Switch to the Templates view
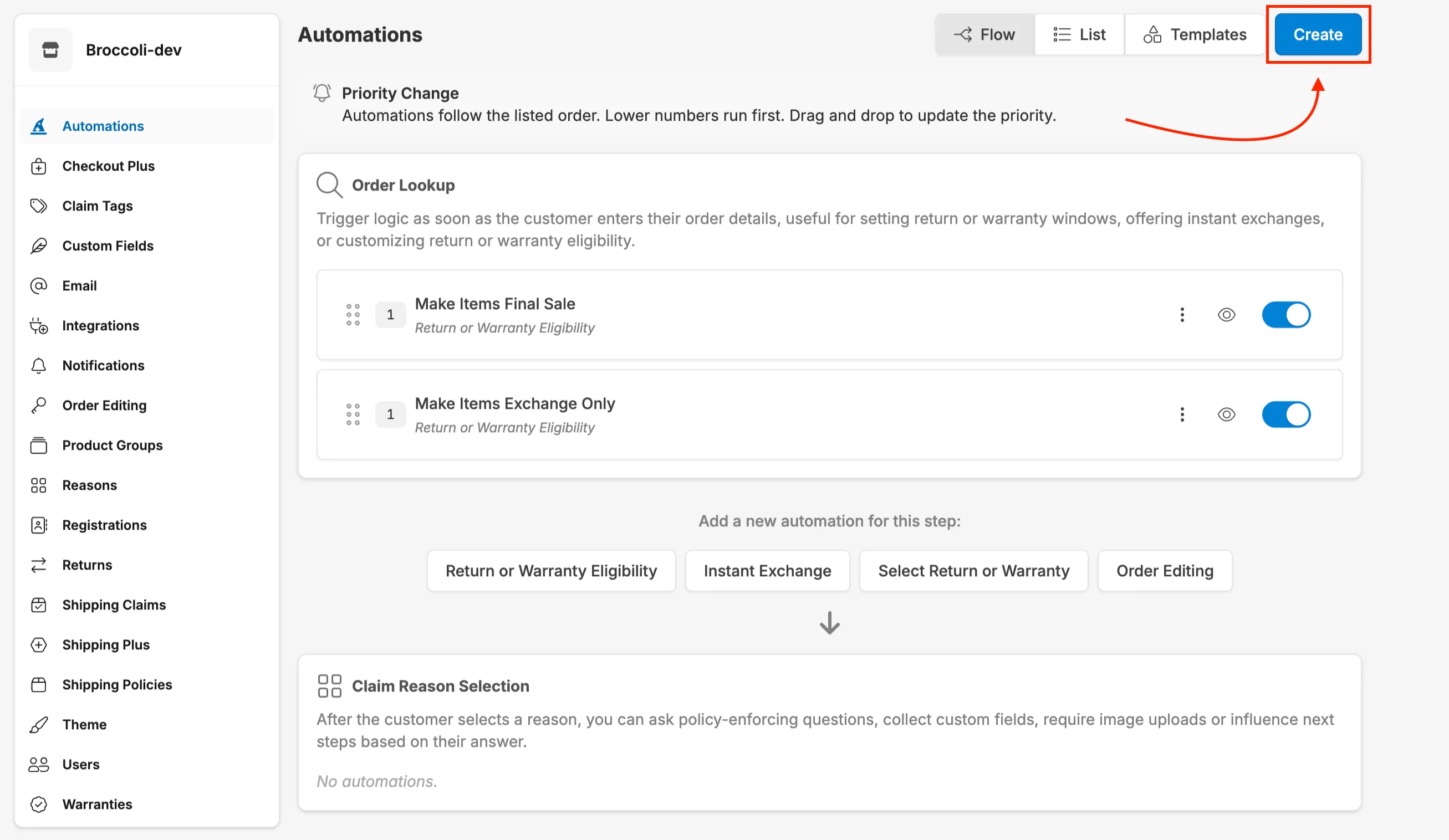This screenshot has width=1449, height=840. tap(1196, 34)
